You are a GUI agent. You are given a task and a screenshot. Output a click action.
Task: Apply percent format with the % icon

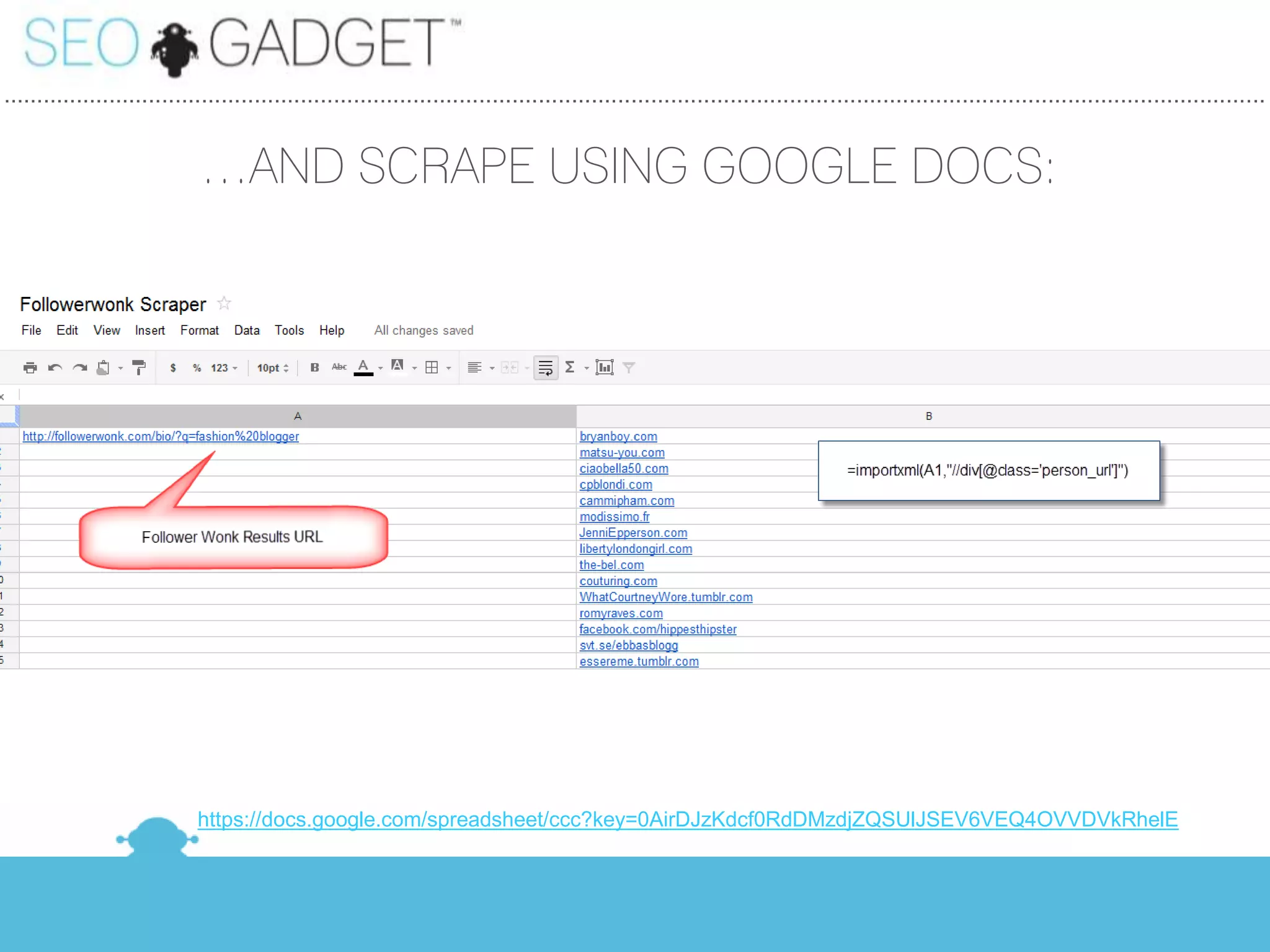pyautogui.click(x=197, y=368)
